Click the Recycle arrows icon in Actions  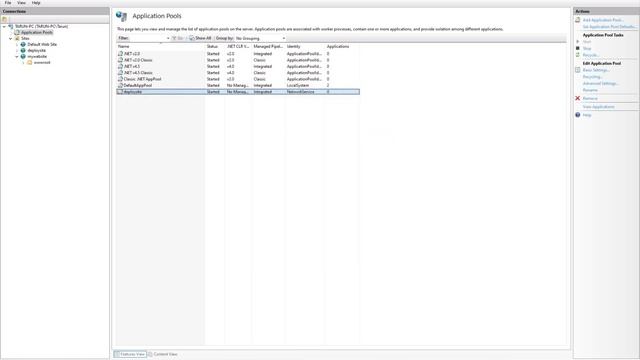(x=578, y=55)
